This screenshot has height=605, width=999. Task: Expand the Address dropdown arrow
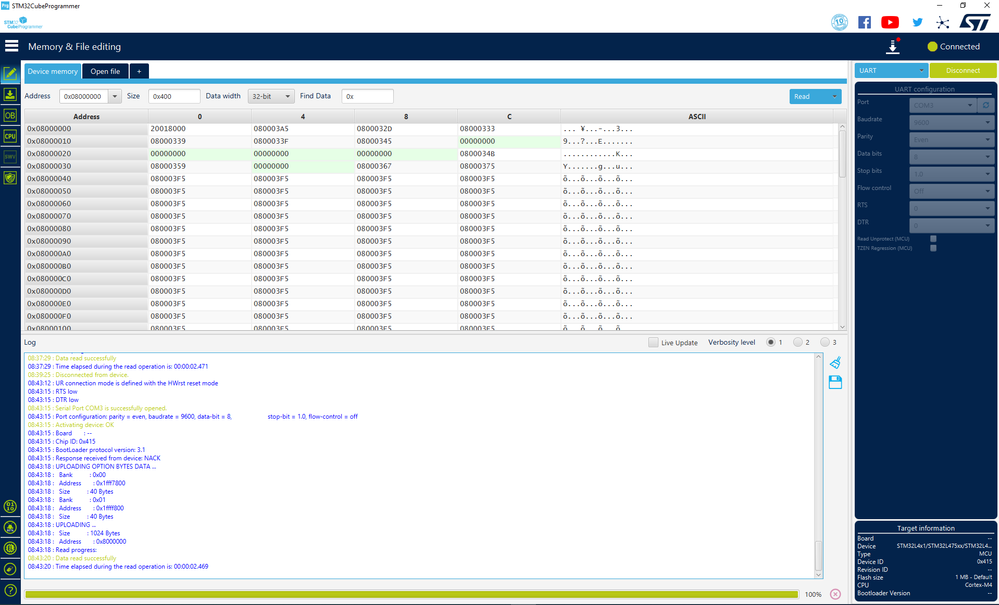click(x=115, y=96)
